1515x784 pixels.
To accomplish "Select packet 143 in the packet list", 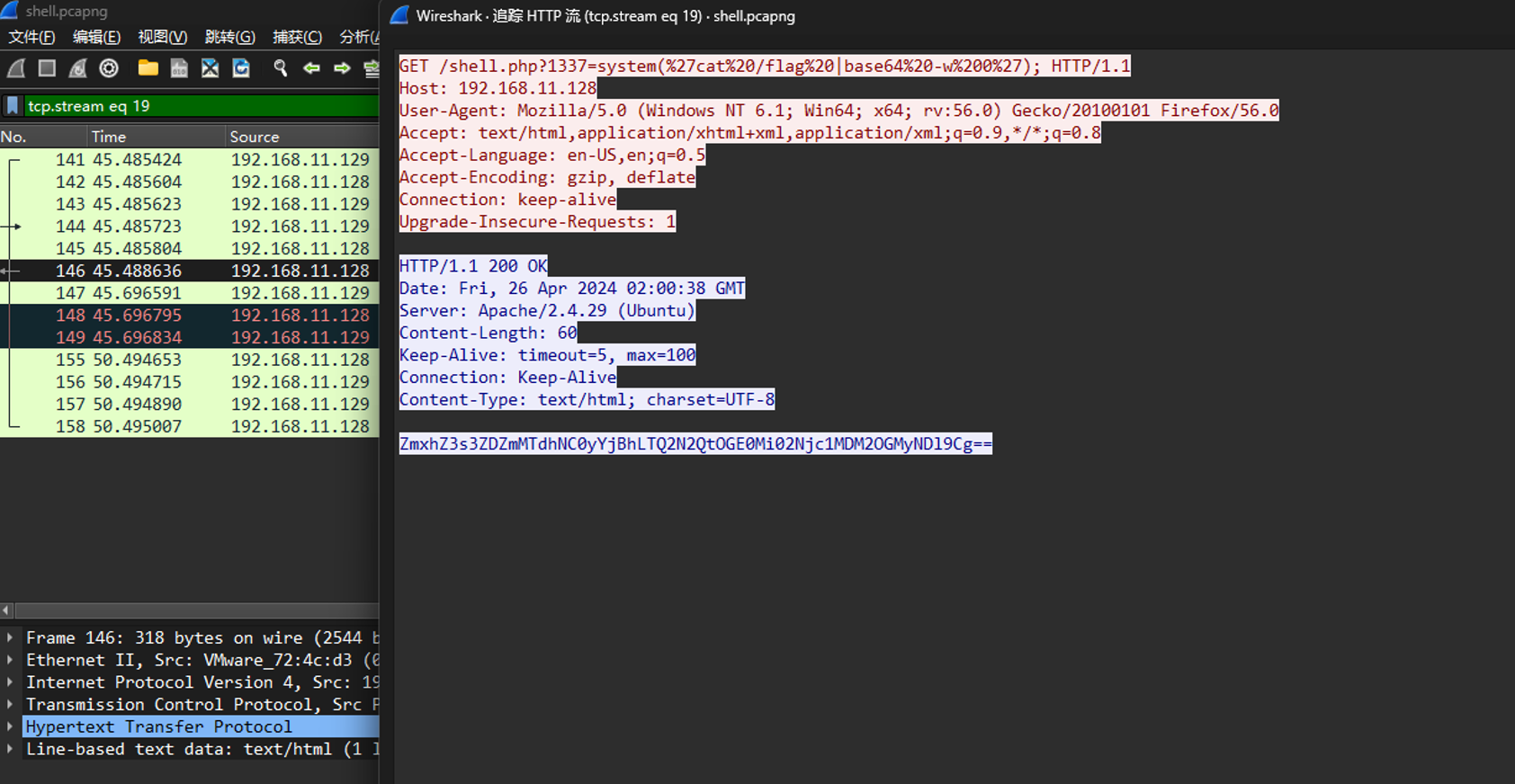I will [189, 204].
